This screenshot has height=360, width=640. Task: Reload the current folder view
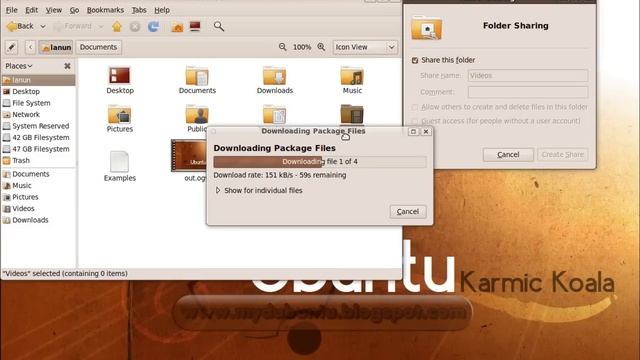[x=153, y=27]
